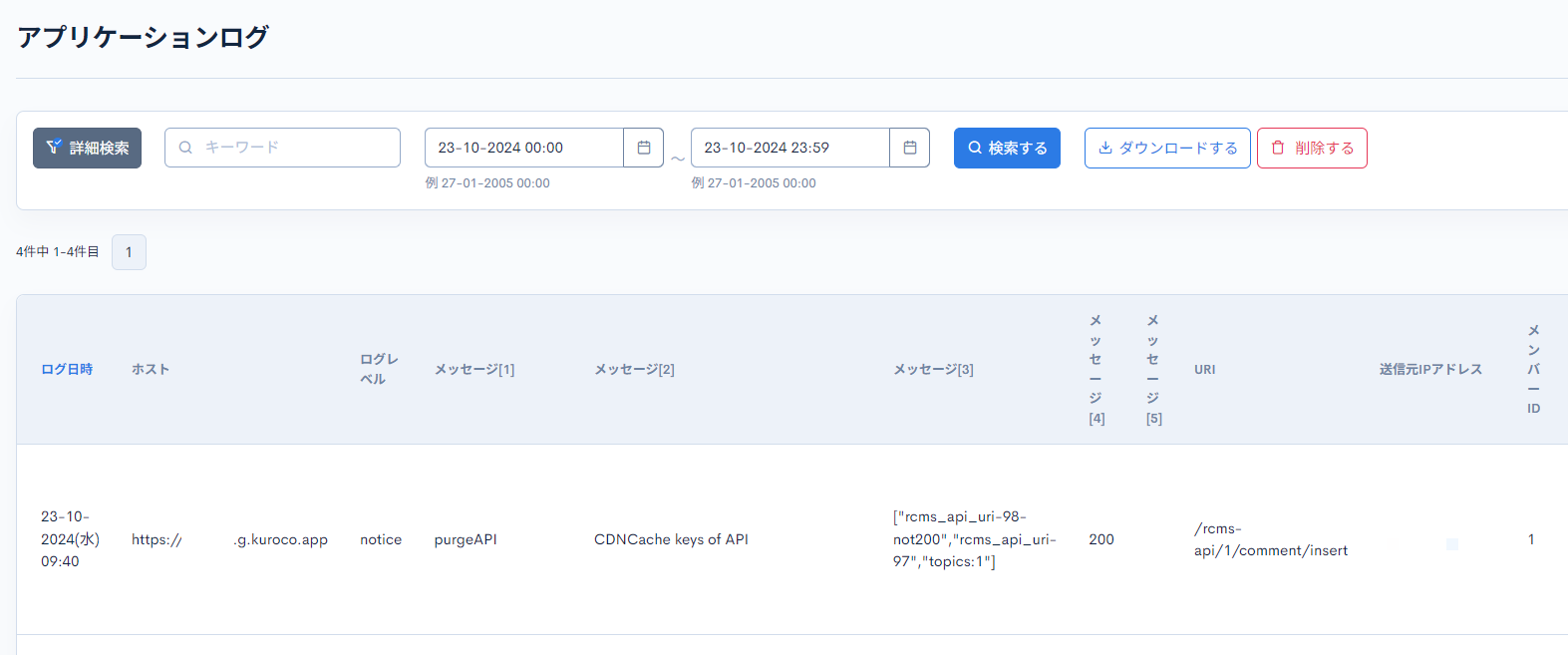Download logs with ダウンロードする button
The image size is (1568, 655).
(1167, 148)
